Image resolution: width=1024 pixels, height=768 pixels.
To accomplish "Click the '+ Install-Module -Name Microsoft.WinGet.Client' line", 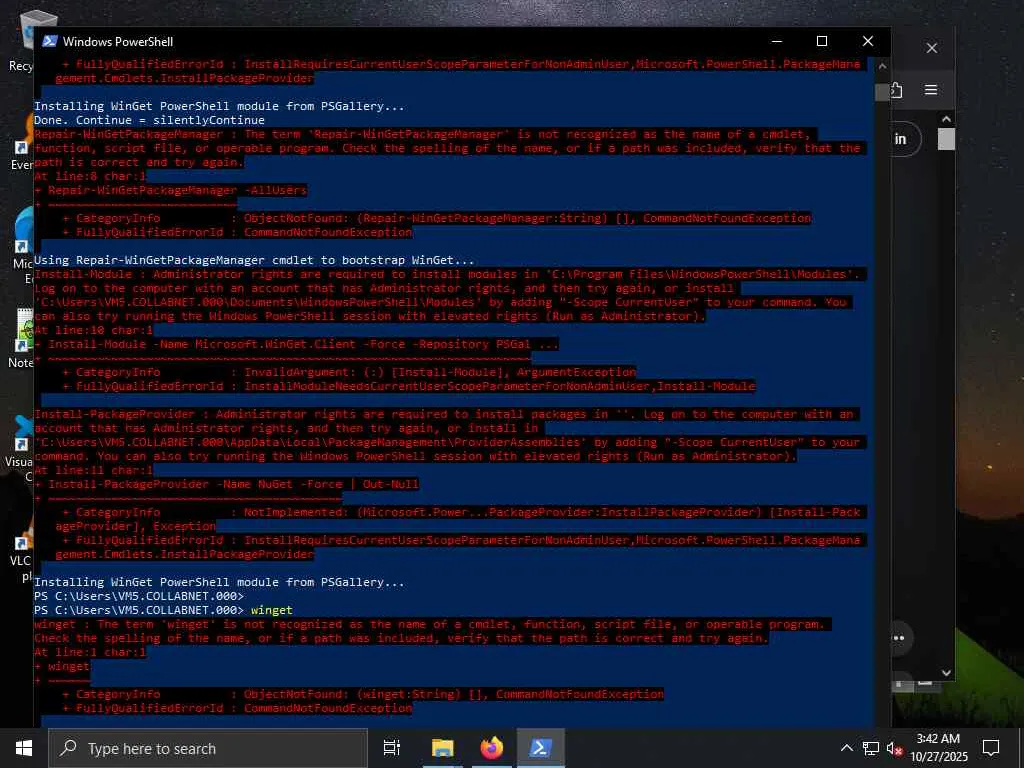I will click(296, 344).
